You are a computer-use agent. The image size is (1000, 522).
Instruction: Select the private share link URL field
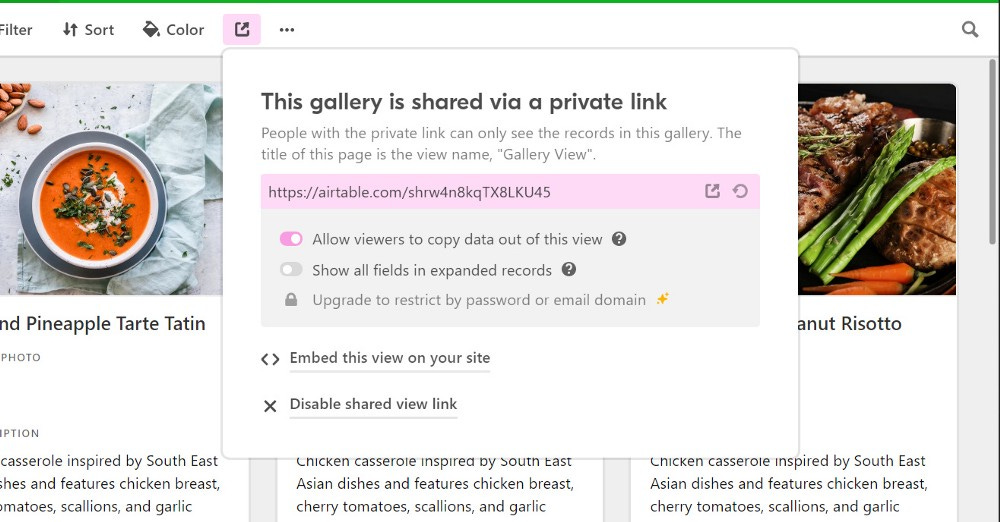(510, 191)
